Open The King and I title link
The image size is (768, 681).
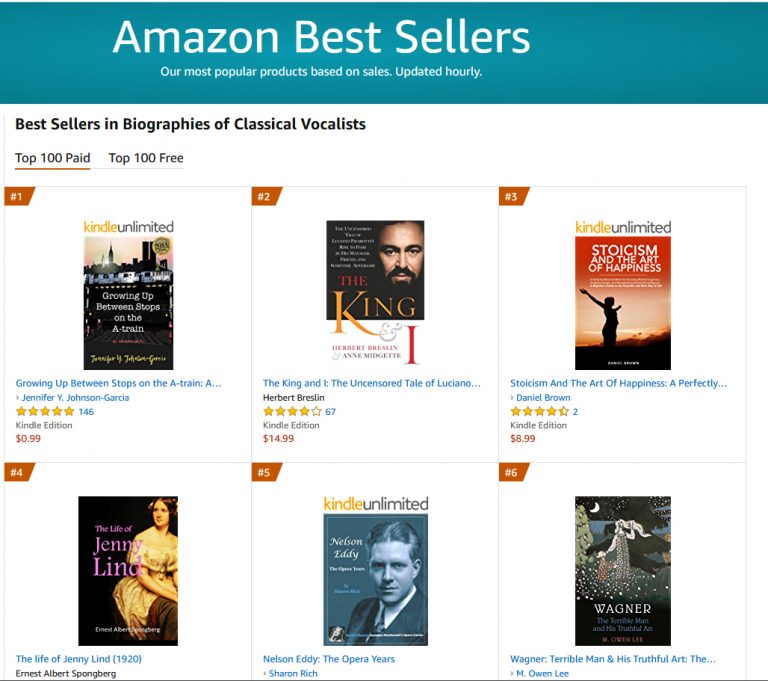click(x=372, y=383)
